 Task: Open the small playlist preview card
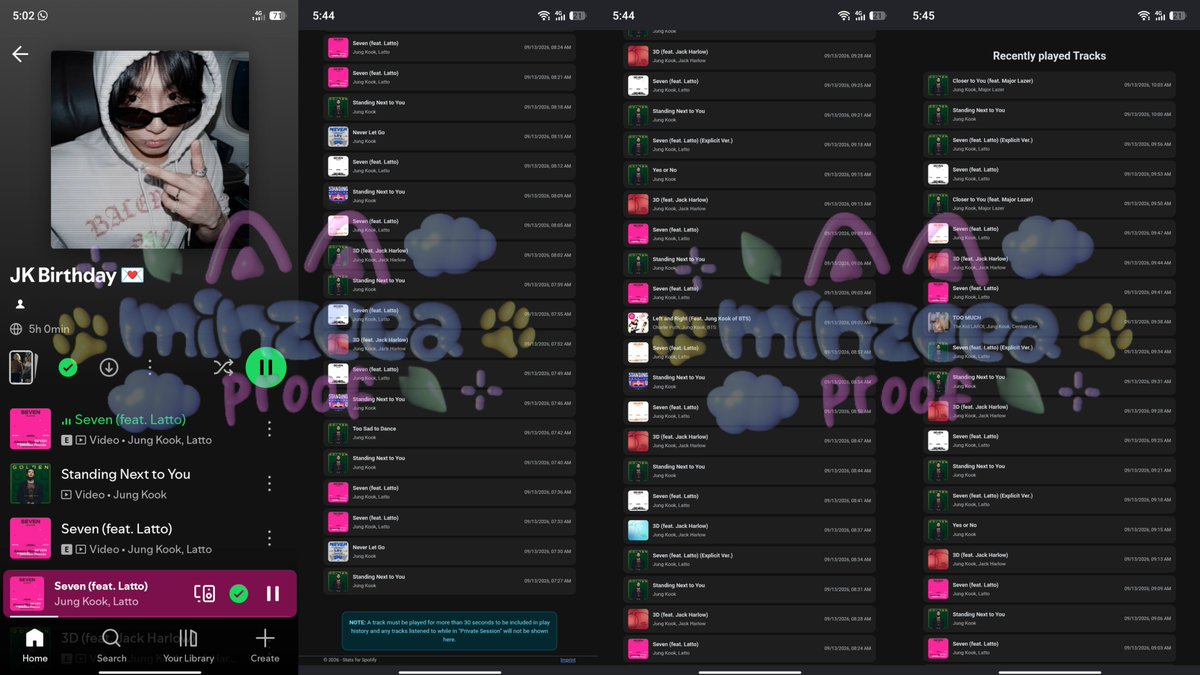pyautogui.click(x=23, y=367)
